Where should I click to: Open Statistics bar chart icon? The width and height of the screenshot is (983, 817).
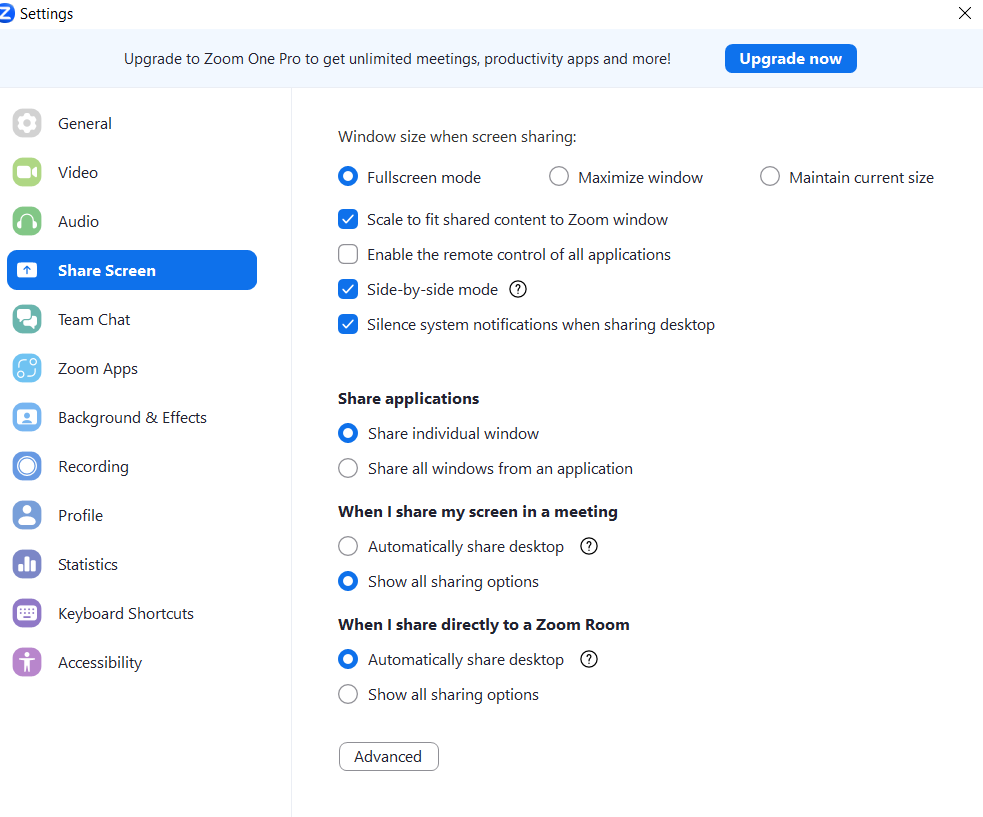click(x=27, y=564)
